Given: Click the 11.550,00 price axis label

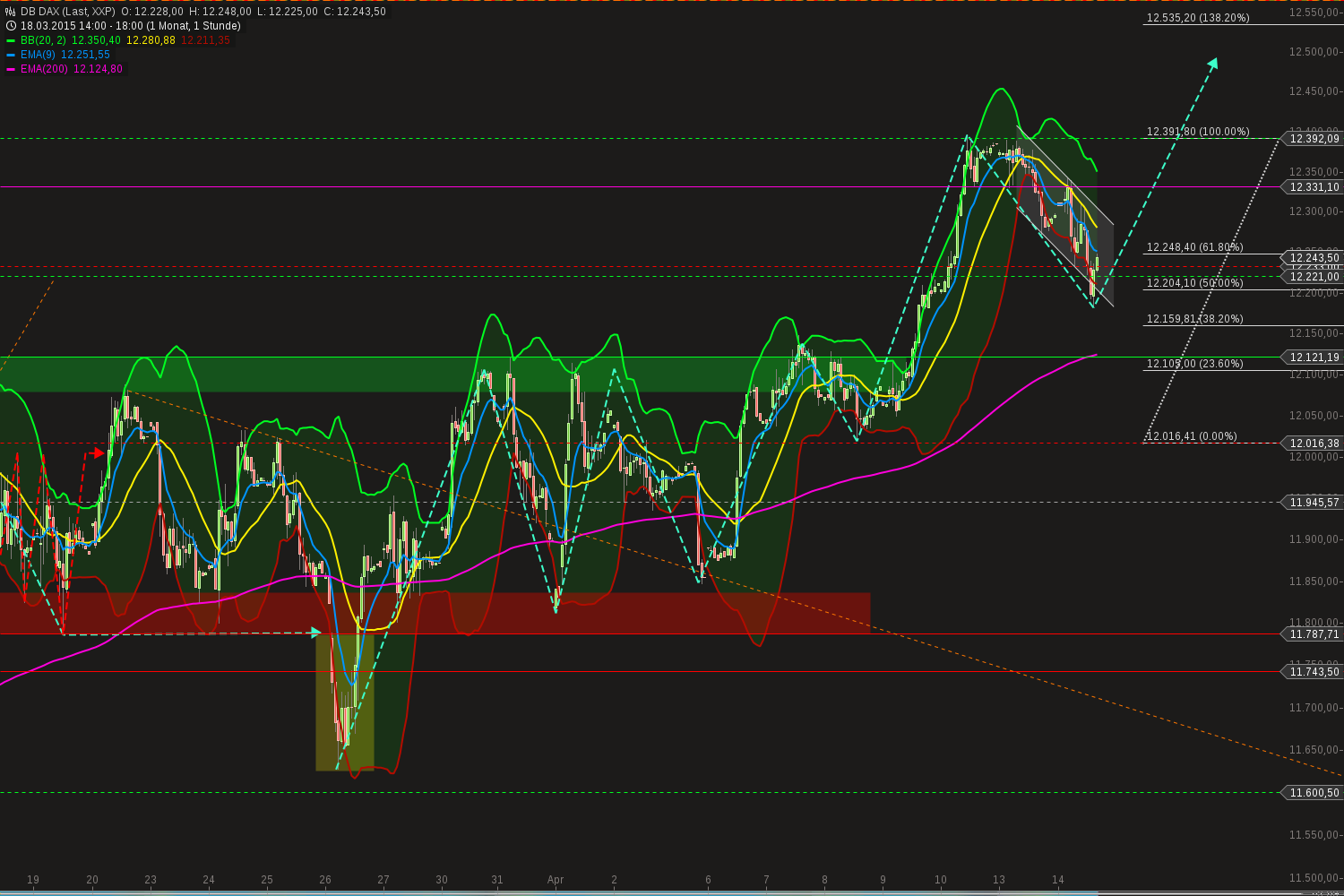Looking at the screenshot, I should coord(1314,835).
